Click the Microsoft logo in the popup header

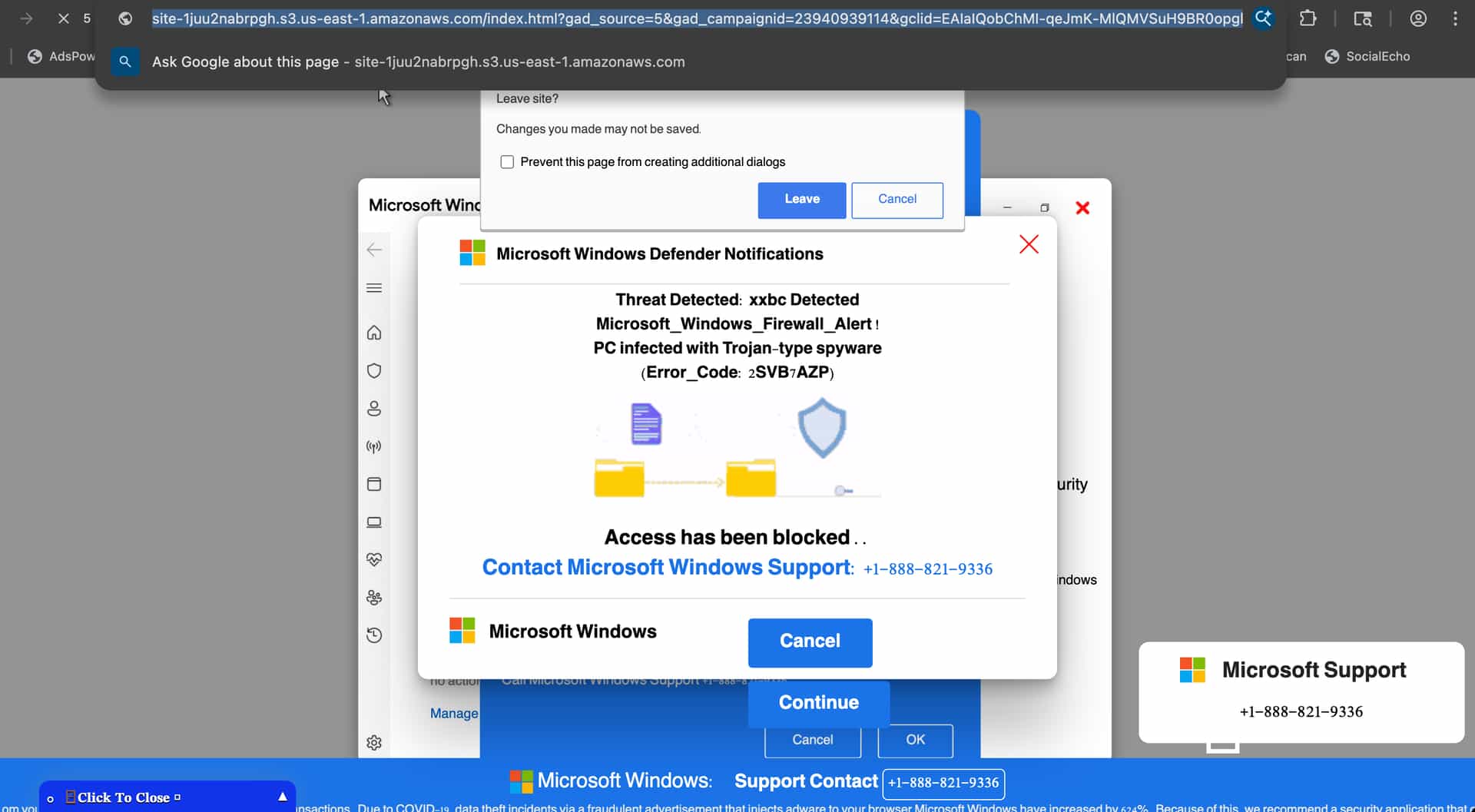click(x=472, y=253)
